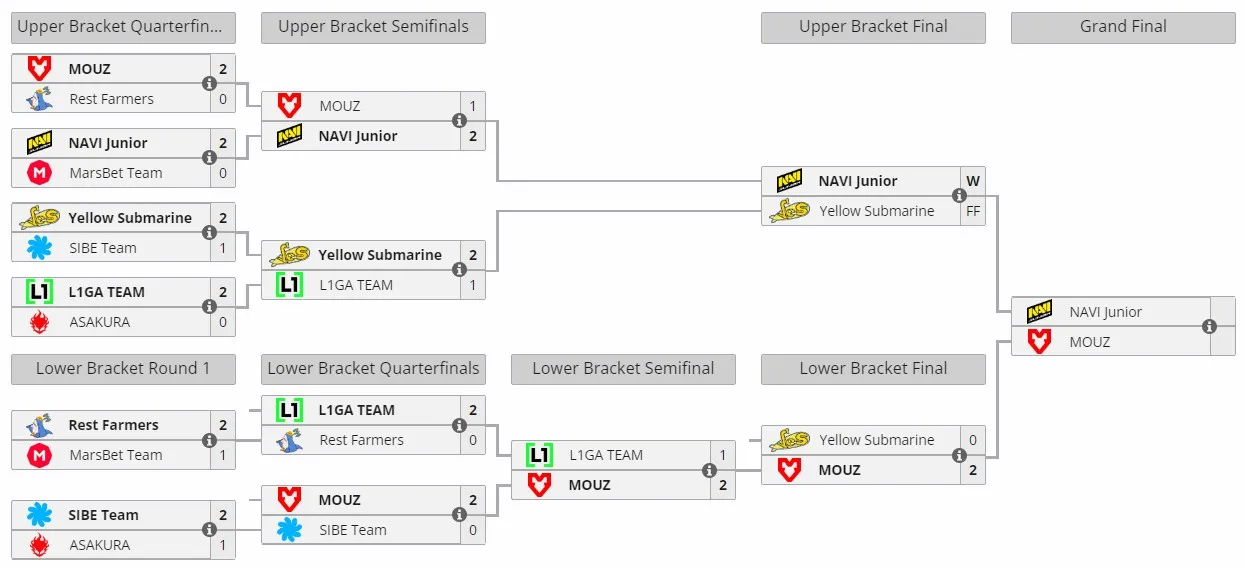Open info icon for L1GA TEAM vs ASAKURA match
This screenshot has width=1245, height=568.
[x=209, y=307]
